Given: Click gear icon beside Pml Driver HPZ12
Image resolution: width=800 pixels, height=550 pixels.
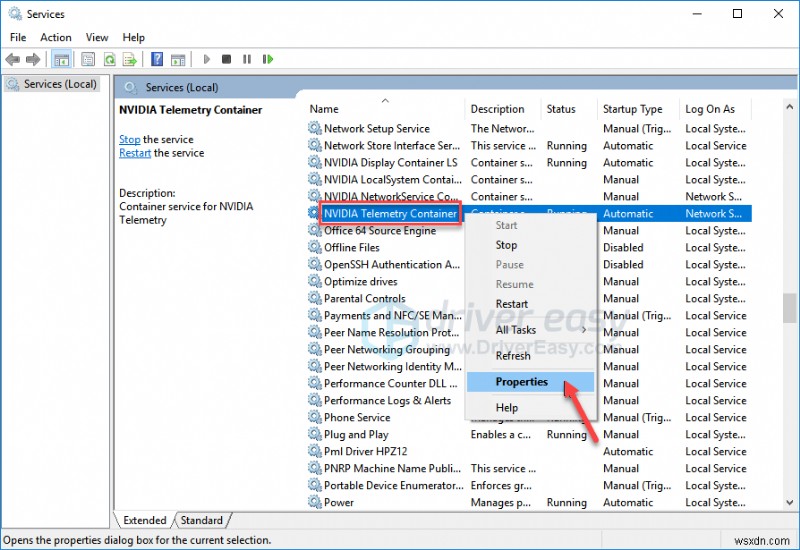Looking at the screenshot, I should (315, 451).
